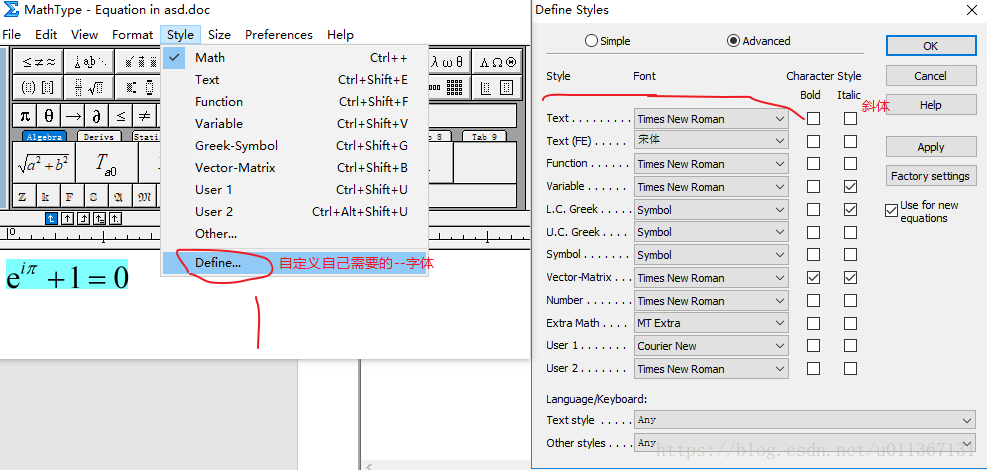Open the File menu
The width and height of the screenshot is (987, 470).
(x=11, y=35)
